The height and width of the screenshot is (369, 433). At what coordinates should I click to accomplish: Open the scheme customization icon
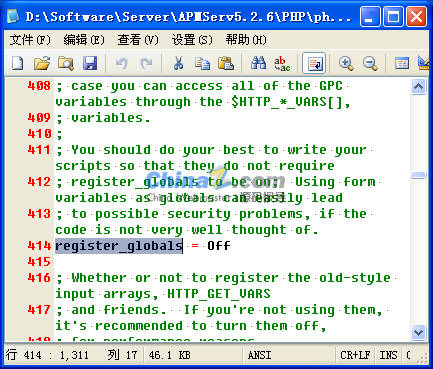401,63
